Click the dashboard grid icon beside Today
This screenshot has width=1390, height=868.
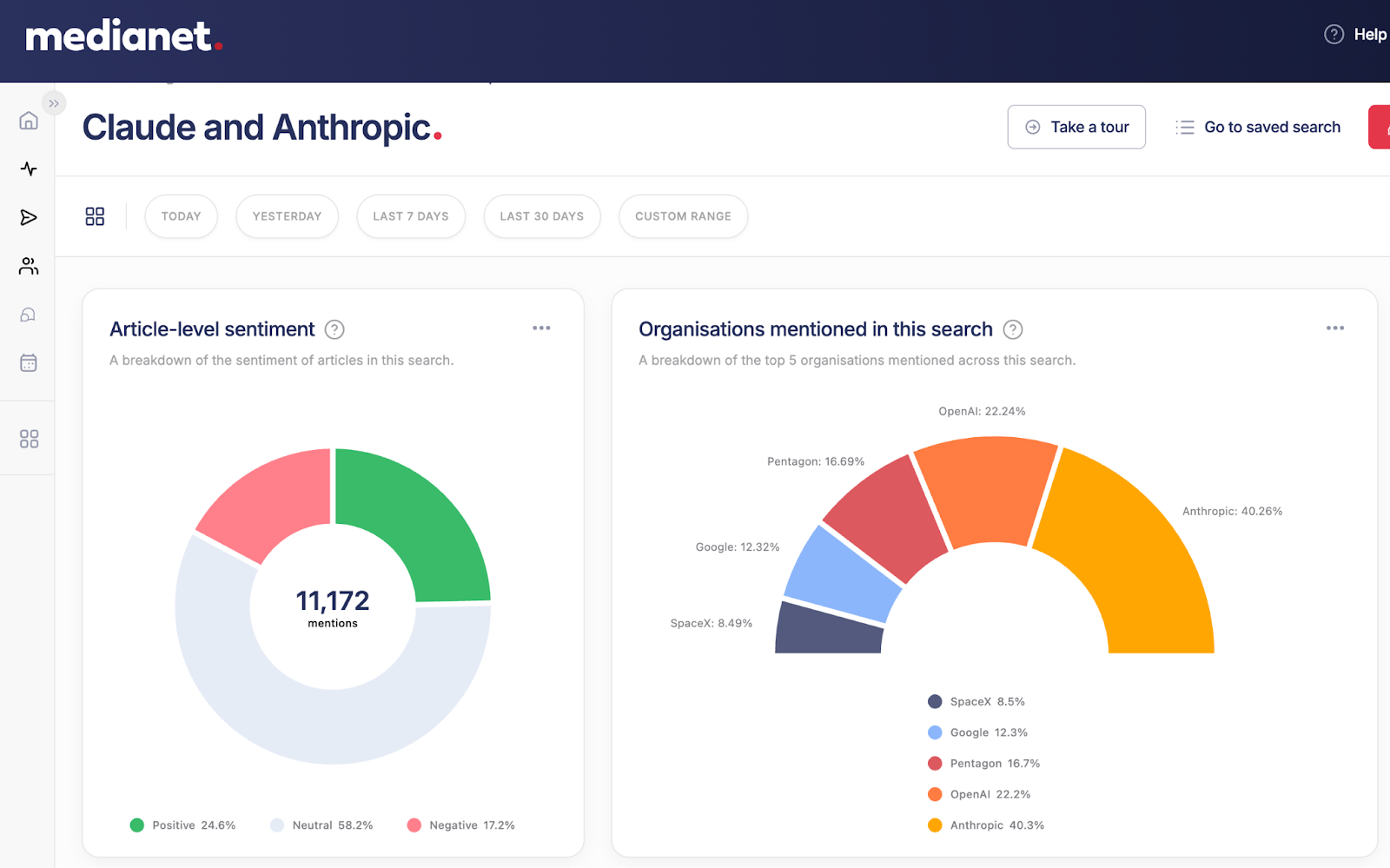pyautogui.click(x=95, y=216)
